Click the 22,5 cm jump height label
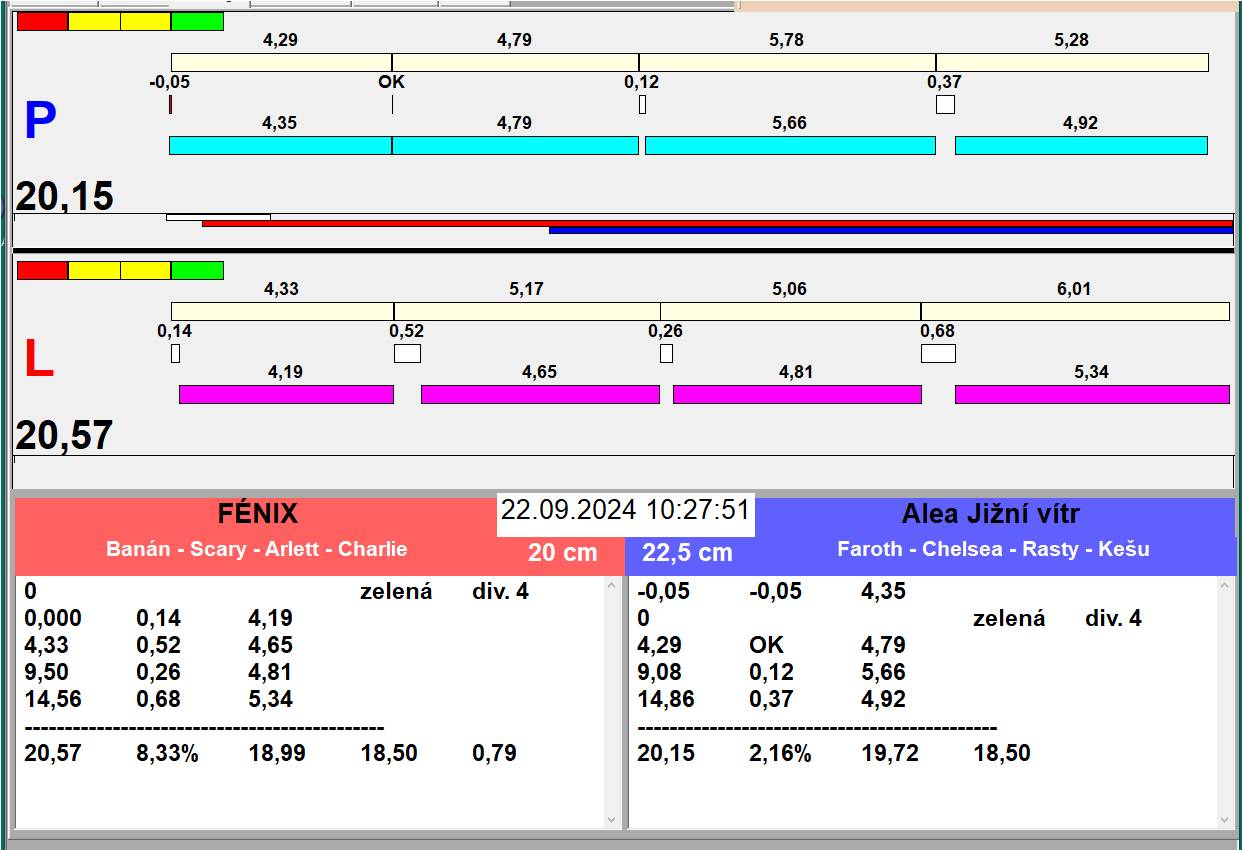 [x=687, y=552]
